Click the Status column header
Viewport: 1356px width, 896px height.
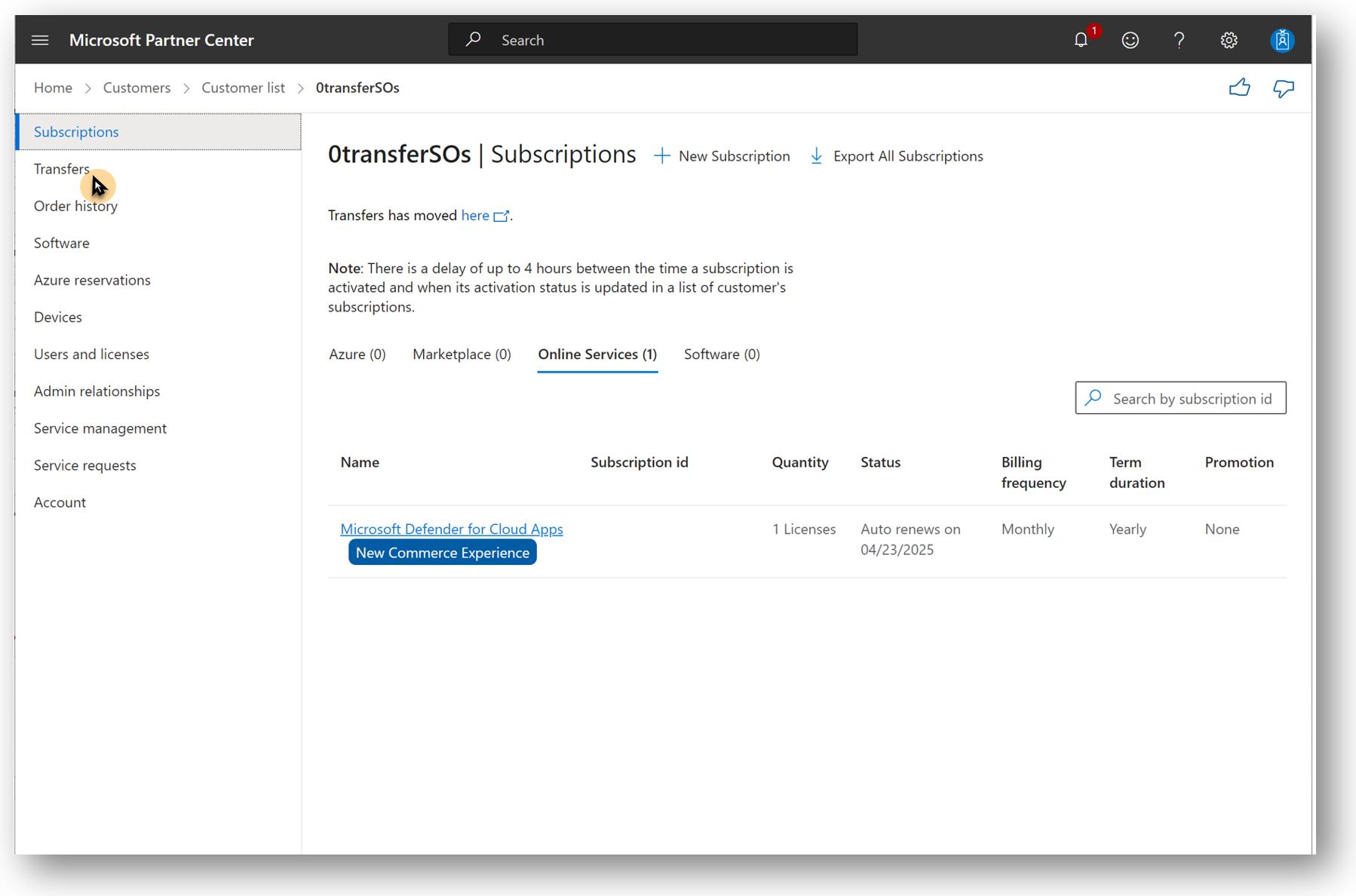point(881,462)
